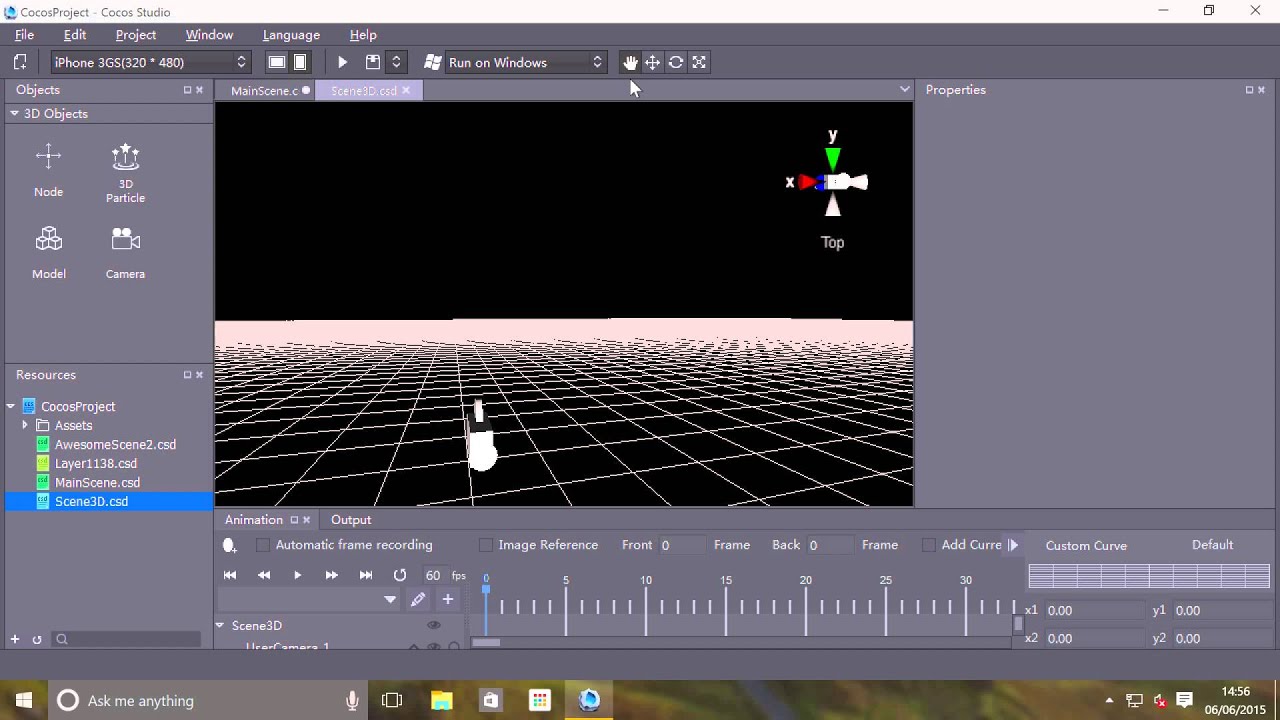Pick the 3D Particle object
The height and width of the screenshot is (720, 1280).
click(125, 173)
